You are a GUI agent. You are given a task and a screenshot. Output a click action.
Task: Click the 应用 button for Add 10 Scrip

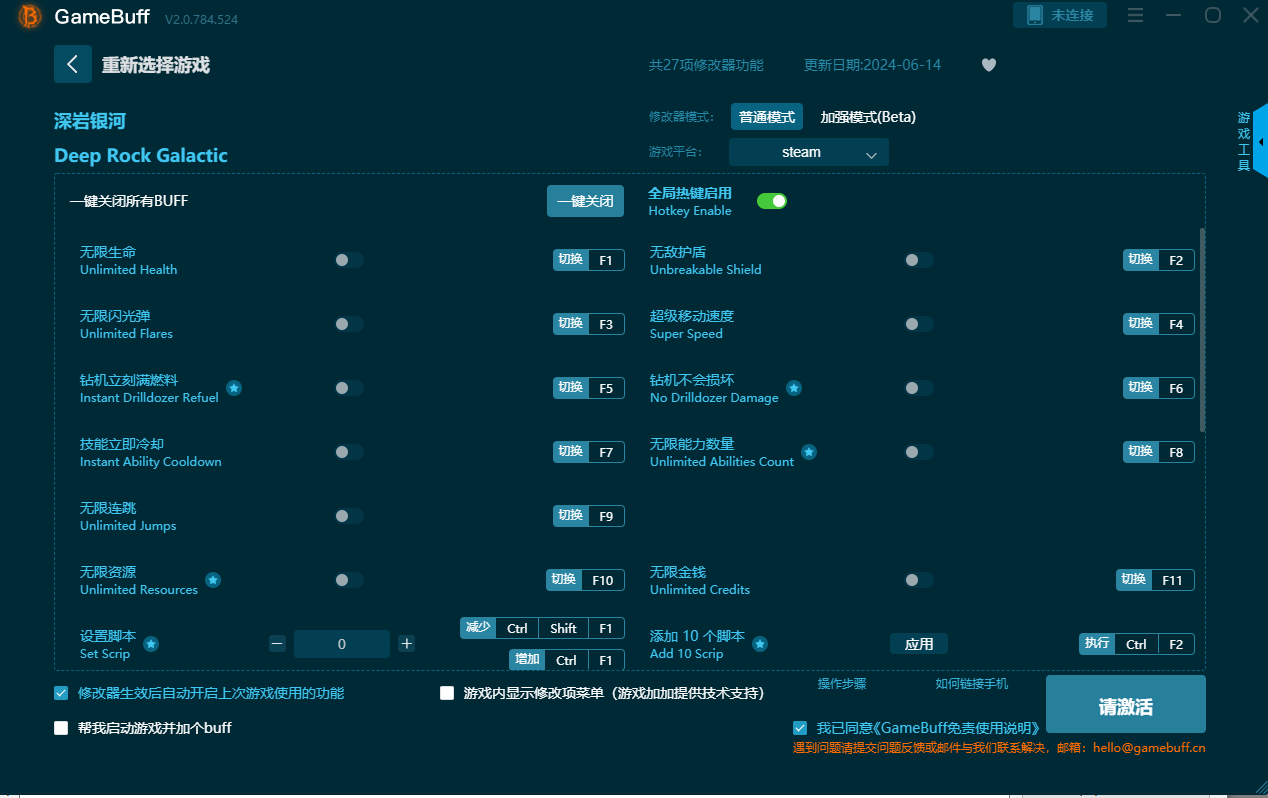[919, 644]
